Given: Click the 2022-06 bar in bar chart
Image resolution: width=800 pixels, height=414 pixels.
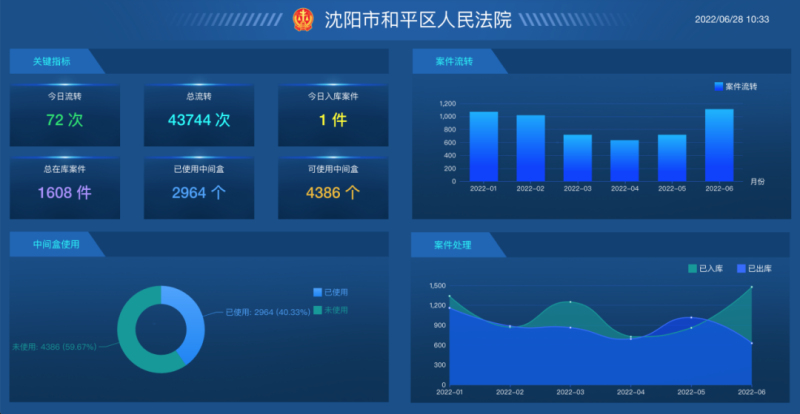Looking at the screenshot, I should (x=719, y=146).
